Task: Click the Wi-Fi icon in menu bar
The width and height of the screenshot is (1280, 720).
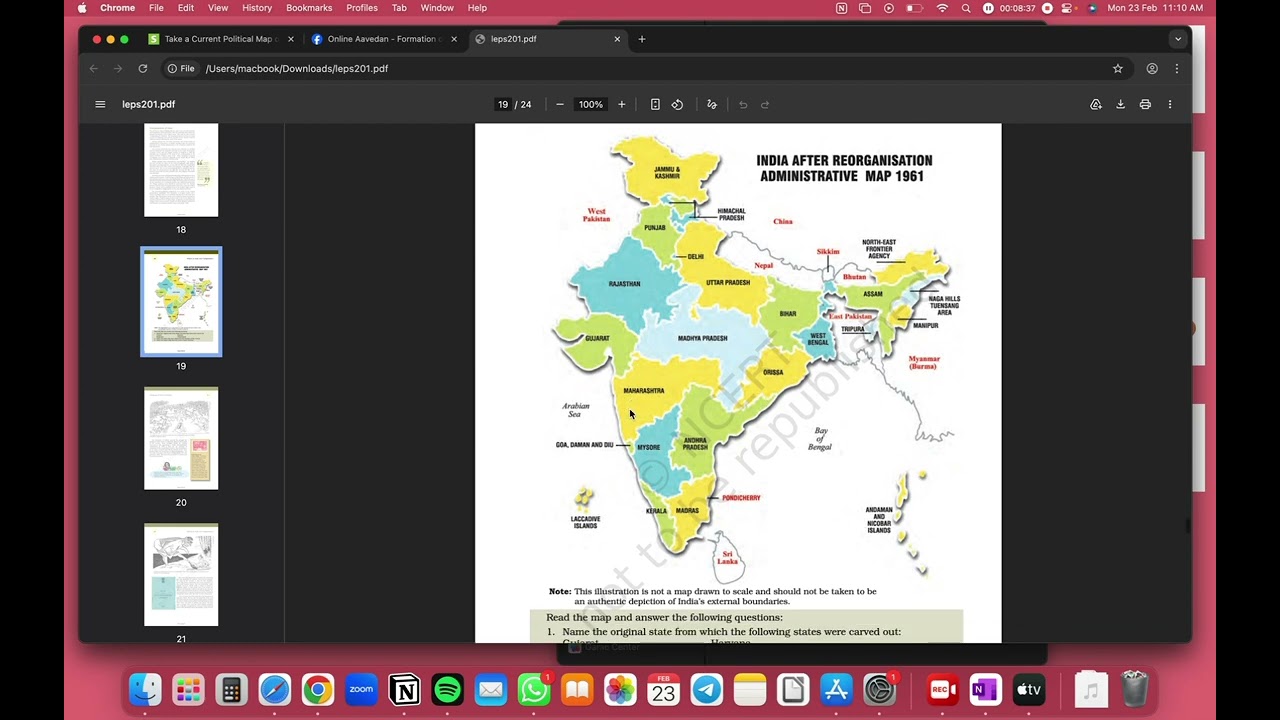Action: (x=942, y=8)
